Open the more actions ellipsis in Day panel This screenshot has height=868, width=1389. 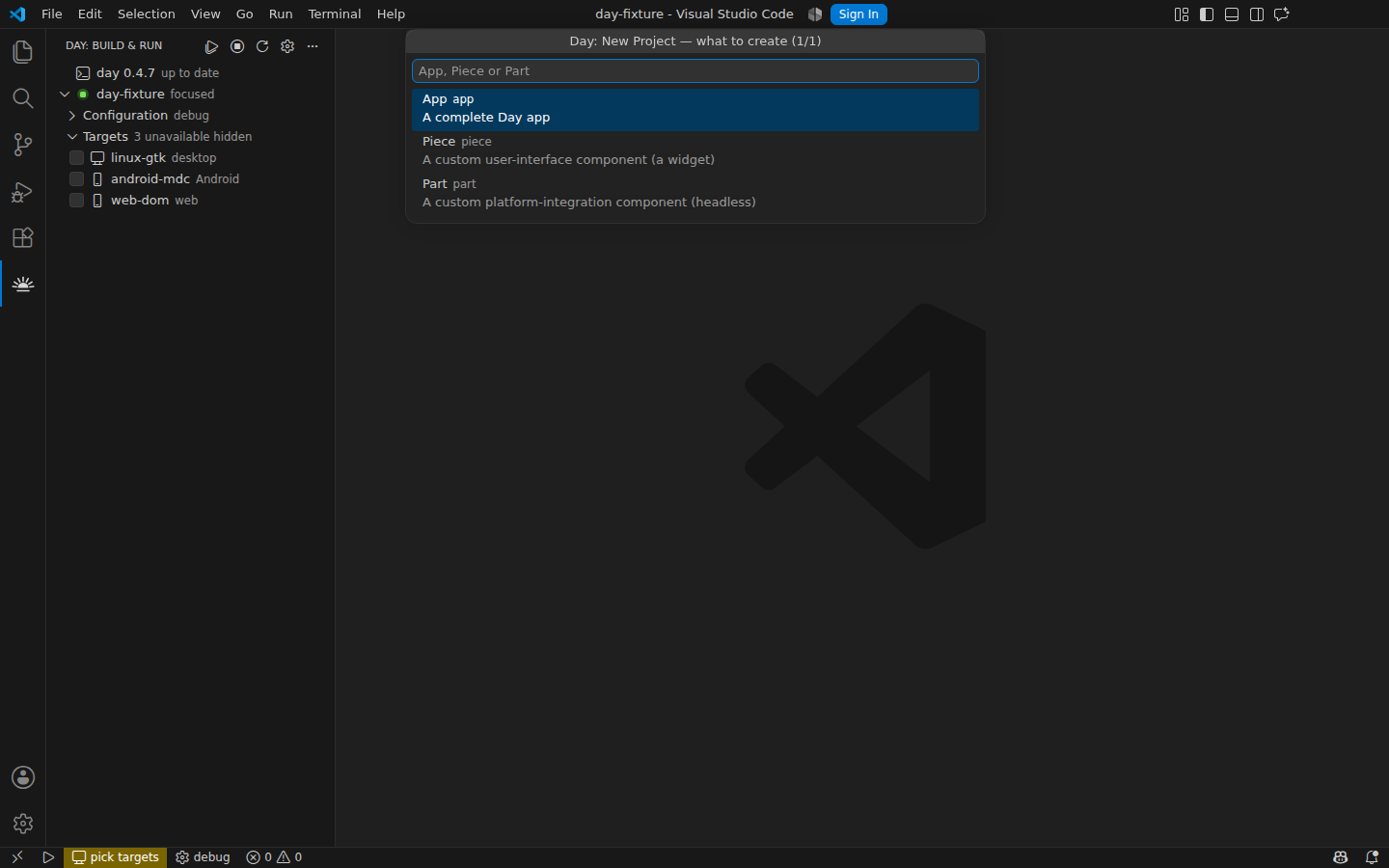click(x=313, y=46)
